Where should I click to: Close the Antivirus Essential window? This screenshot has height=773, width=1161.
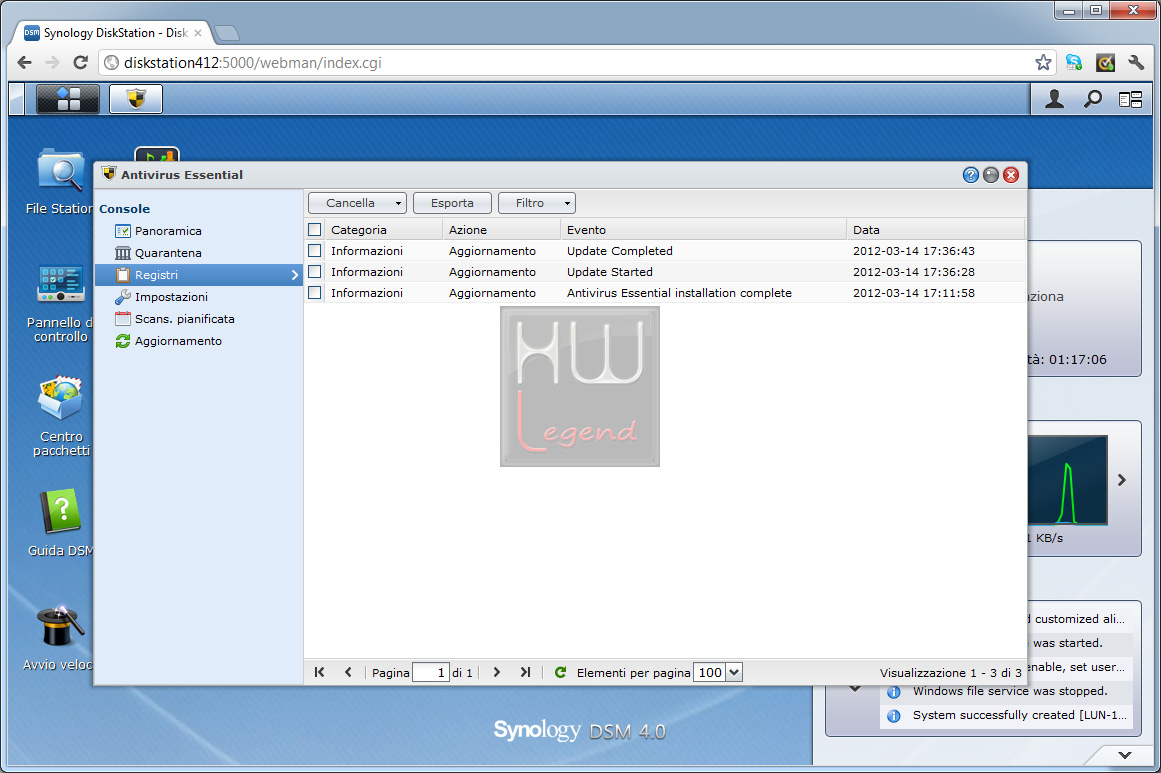(x=1011, y=175)
